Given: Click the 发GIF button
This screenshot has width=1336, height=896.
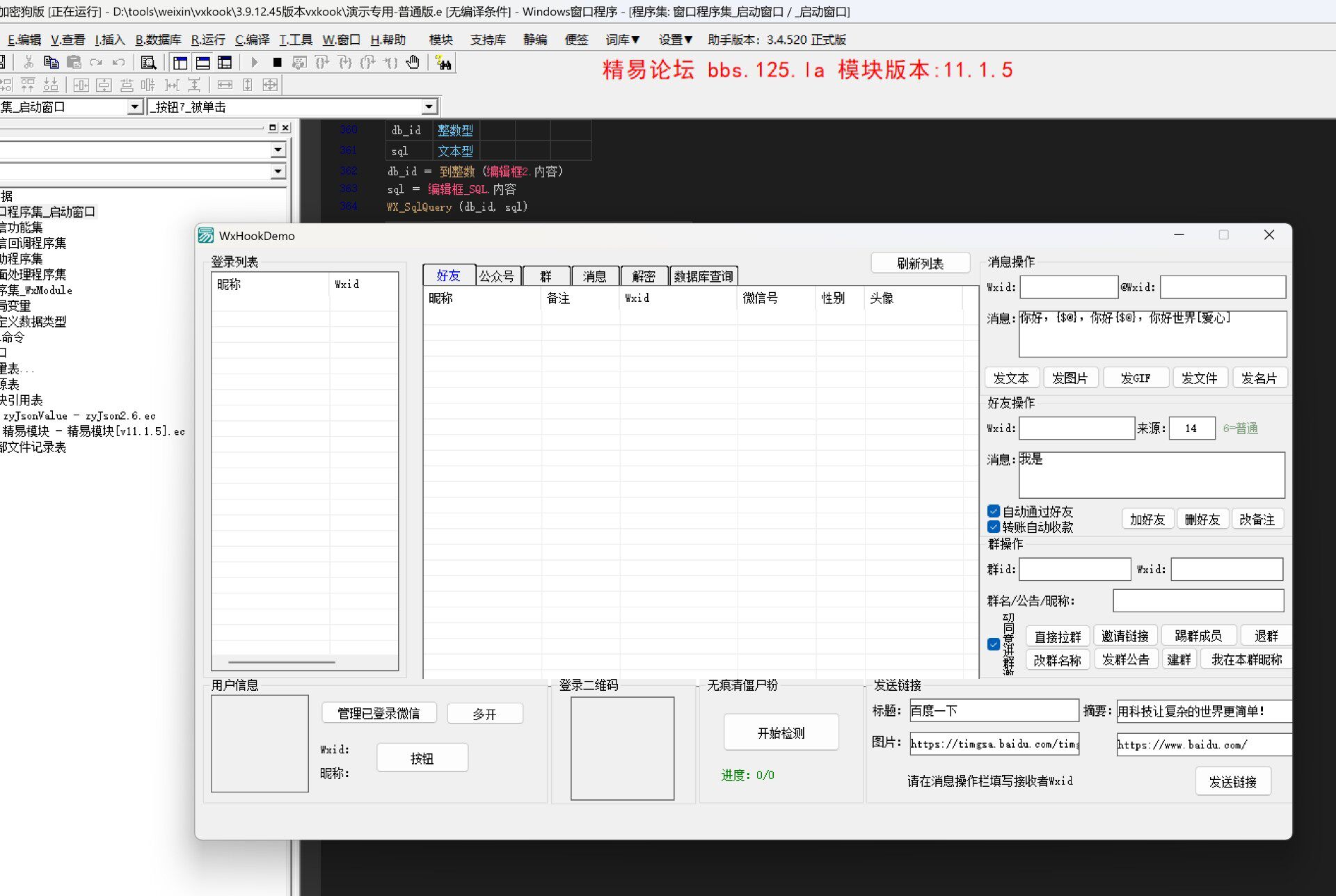Looking at the screenshot, I should [x=1136, y=378].
